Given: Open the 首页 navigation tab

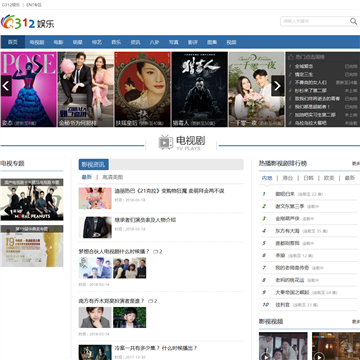Looking at the screenshot, I should (x=13, y=42).
